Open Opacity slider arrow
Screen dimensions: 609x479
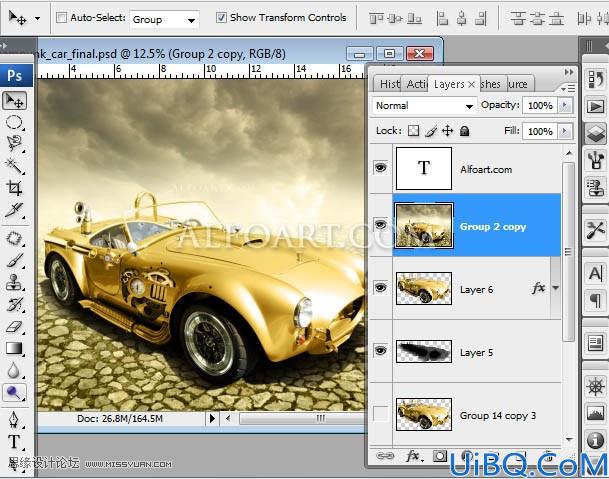(x=566, y=105)
